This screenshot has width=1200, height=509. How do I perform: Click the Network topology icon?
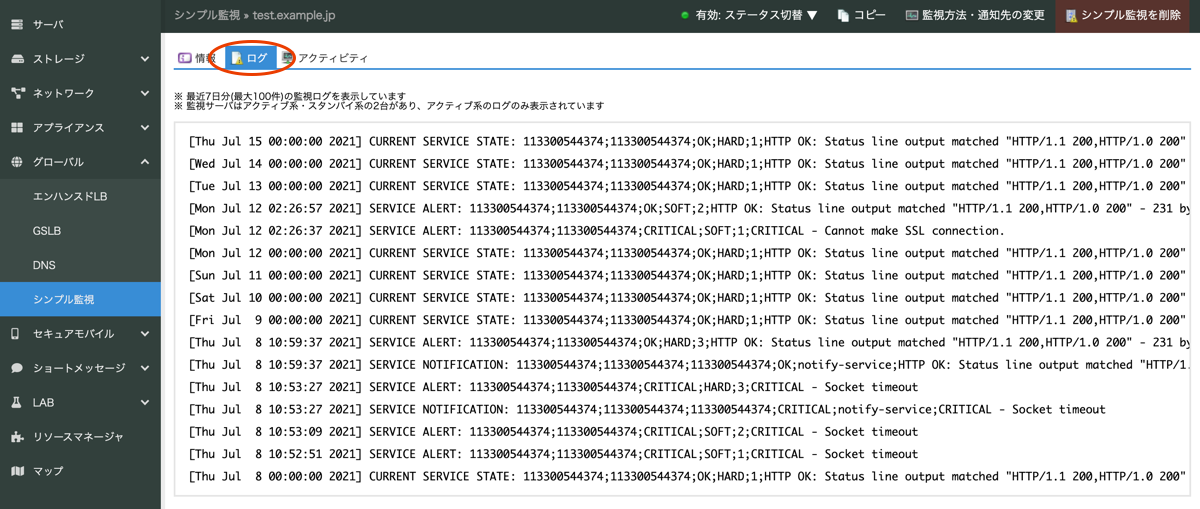pos(17,93)
